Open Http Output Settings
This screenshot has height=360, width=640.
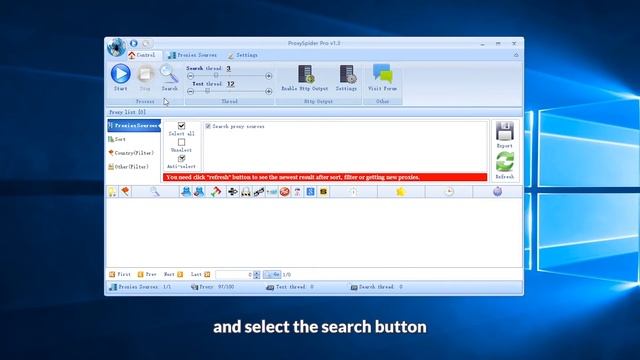pyautogui.click(x=347, y=78)
